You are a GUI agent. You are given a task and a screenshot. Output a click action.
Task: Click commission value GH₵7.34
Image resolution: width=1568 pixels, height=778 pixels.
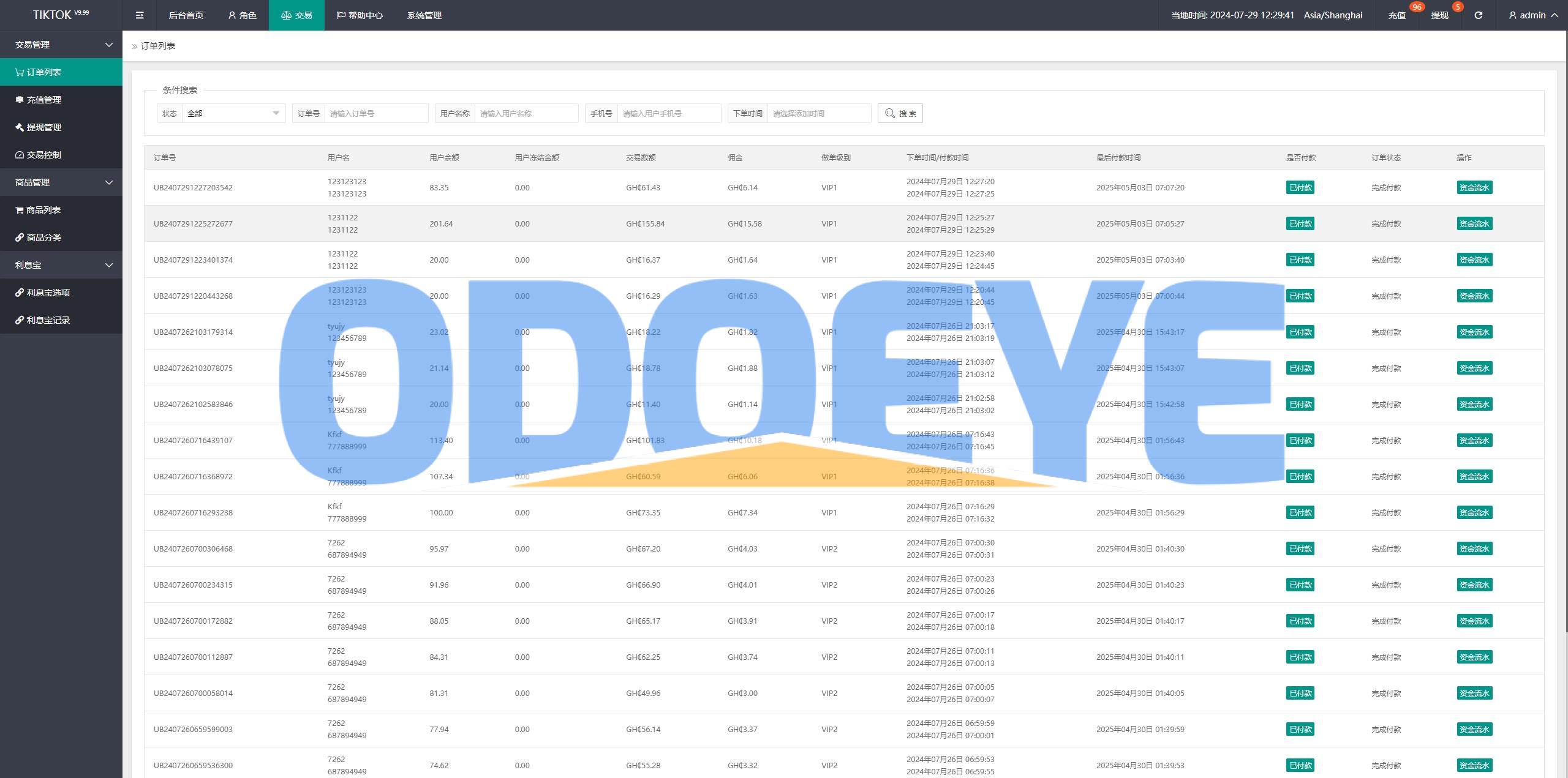point(742,512)
